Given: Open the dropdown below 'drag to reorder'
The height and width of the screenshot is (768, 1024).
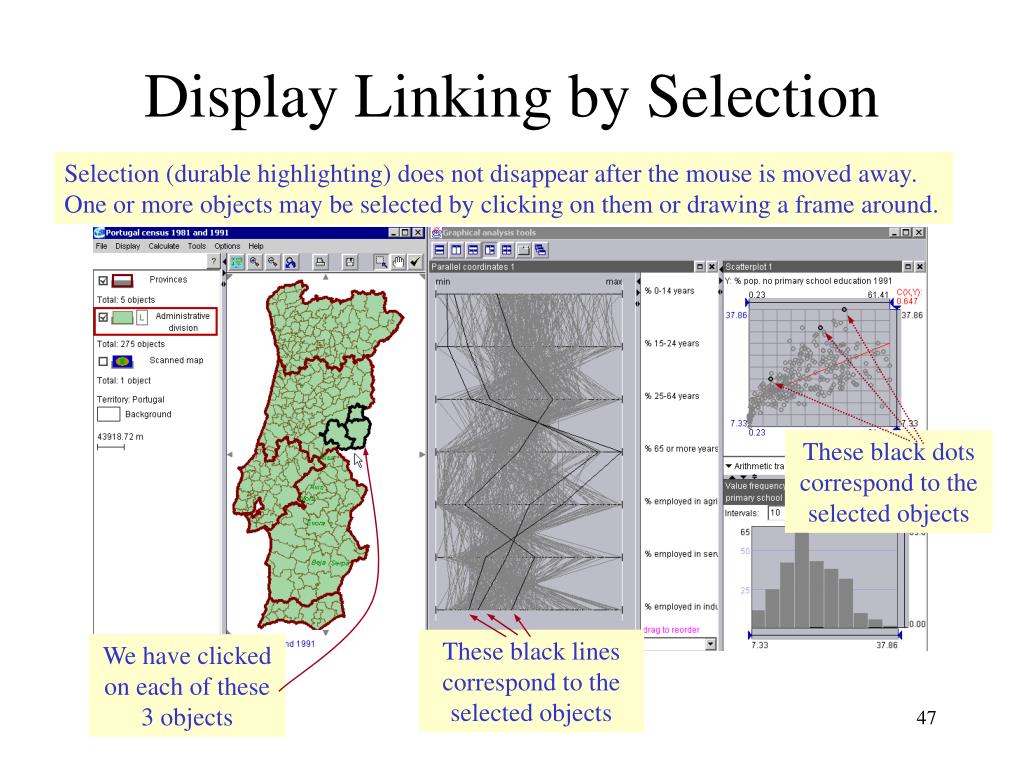Looking at the screenshot, I should click(711, 644).
